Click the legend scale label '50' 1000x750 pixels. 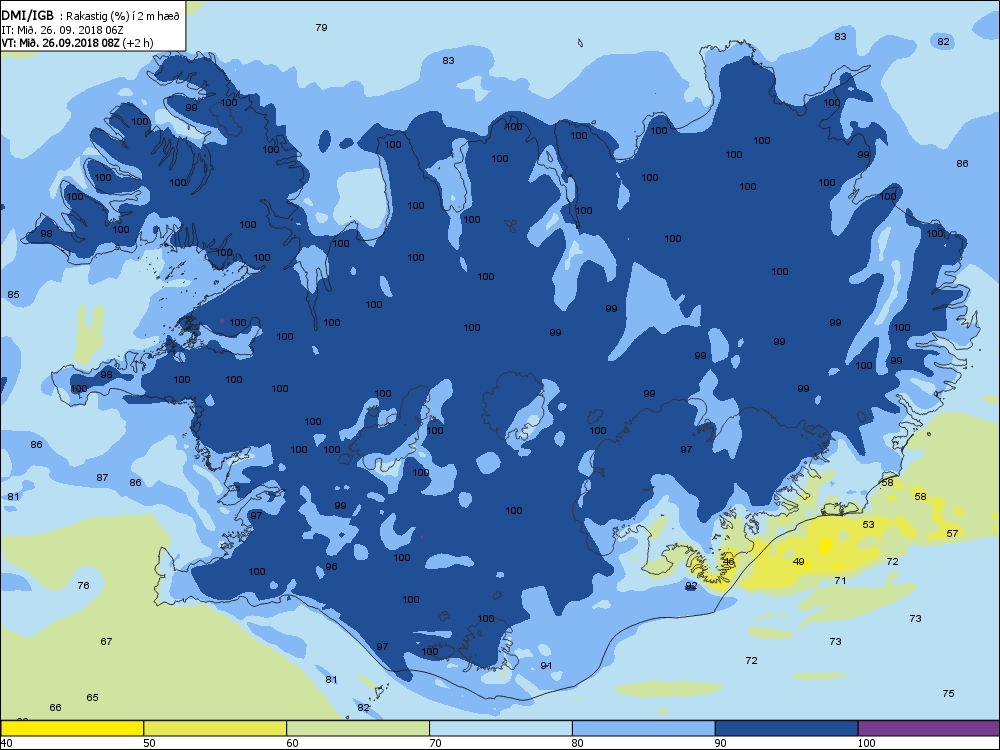(x=149, y=743)
